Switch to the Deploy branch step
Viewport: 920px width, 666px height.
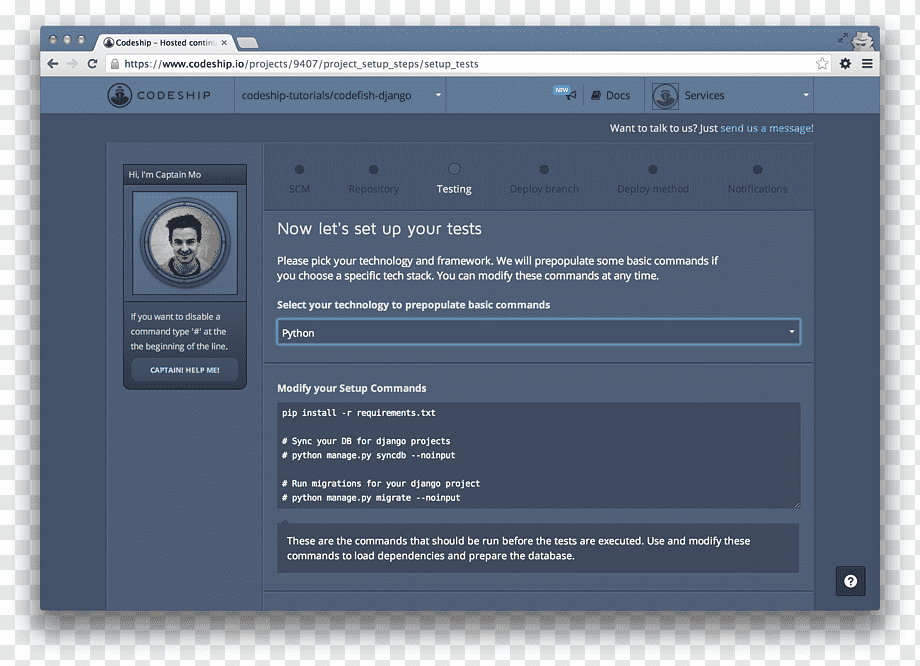tap(544, 171)
